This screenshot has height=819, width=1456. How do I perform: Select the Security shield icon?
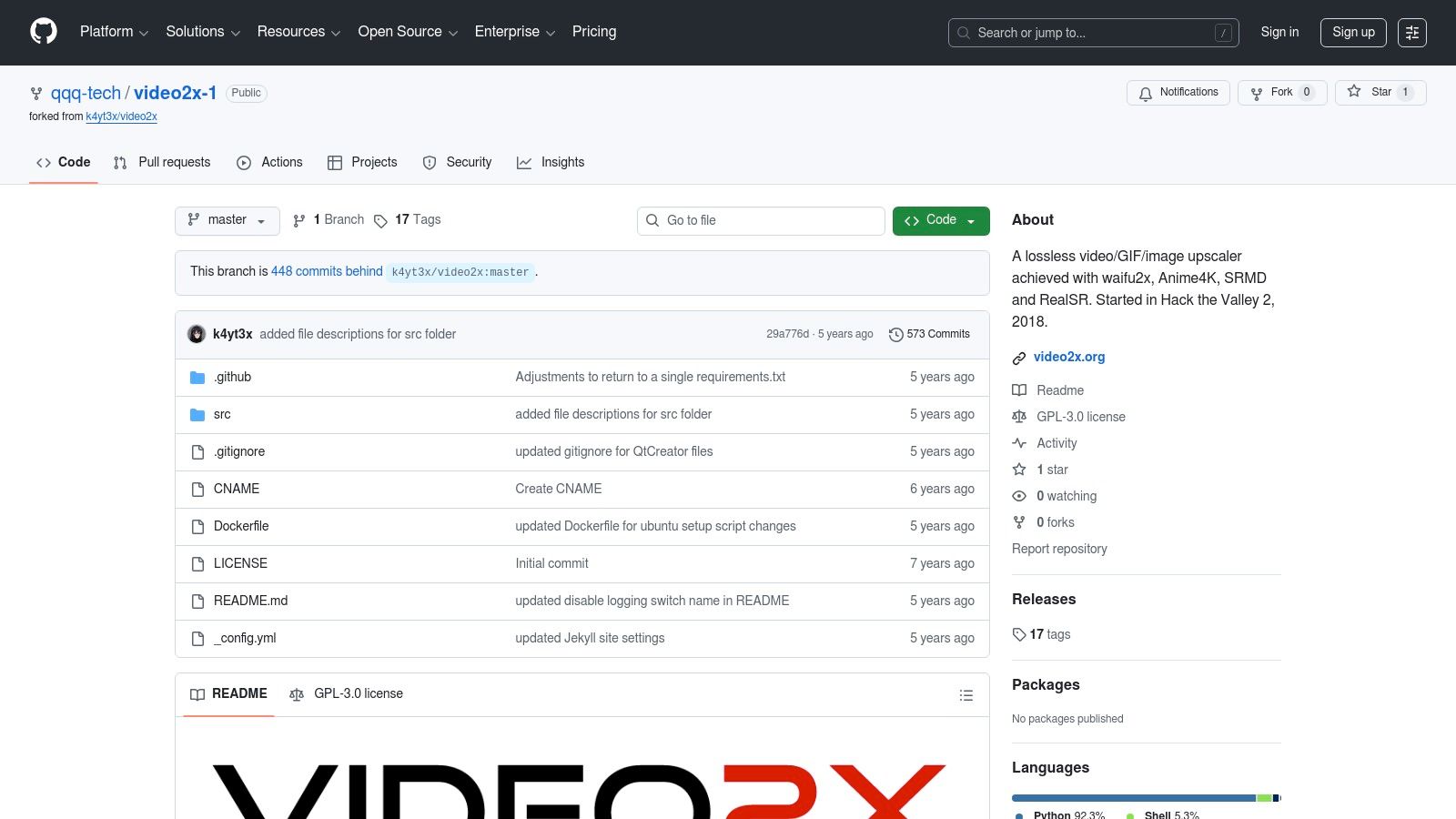(429, 162)
